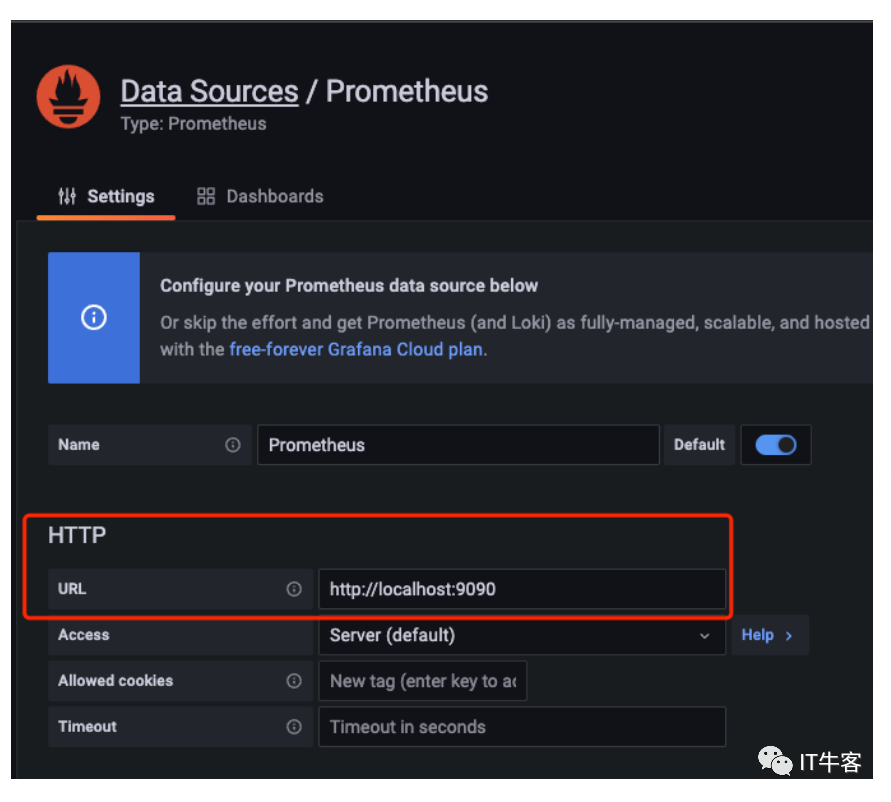The width and height of the screenshot is (891, 802).
Task: Open the Data Sources breadcrumb link
Action: click(209, 92)
